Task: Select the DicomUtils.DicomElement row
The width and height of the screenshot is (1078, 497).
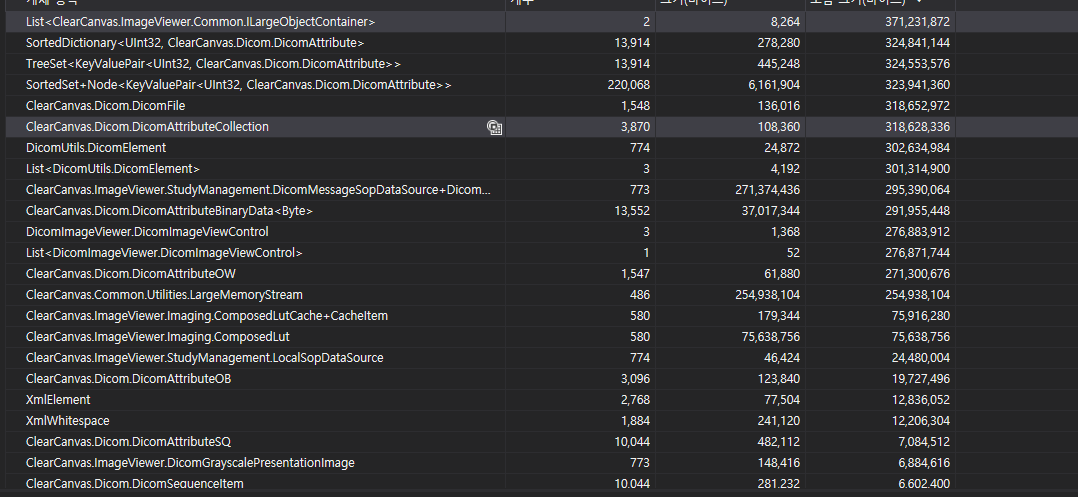Action: 96,148
